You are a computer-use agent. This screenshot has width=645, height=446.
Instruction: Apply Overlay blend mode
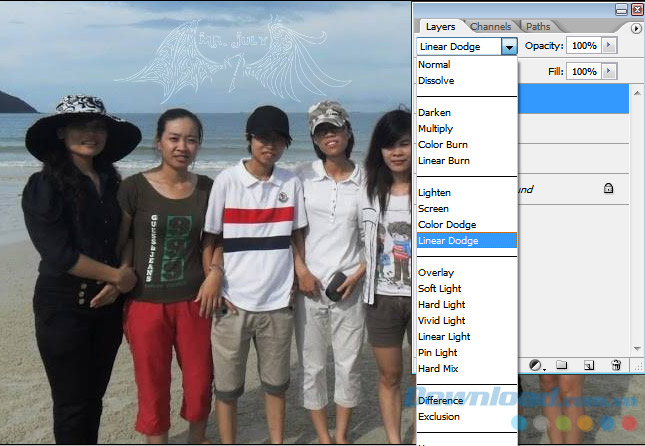(436, 273)
